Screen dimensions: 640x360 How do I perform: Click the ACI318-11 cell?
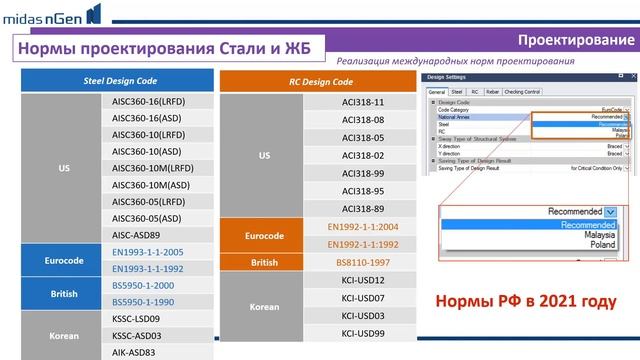coord(360,102)
